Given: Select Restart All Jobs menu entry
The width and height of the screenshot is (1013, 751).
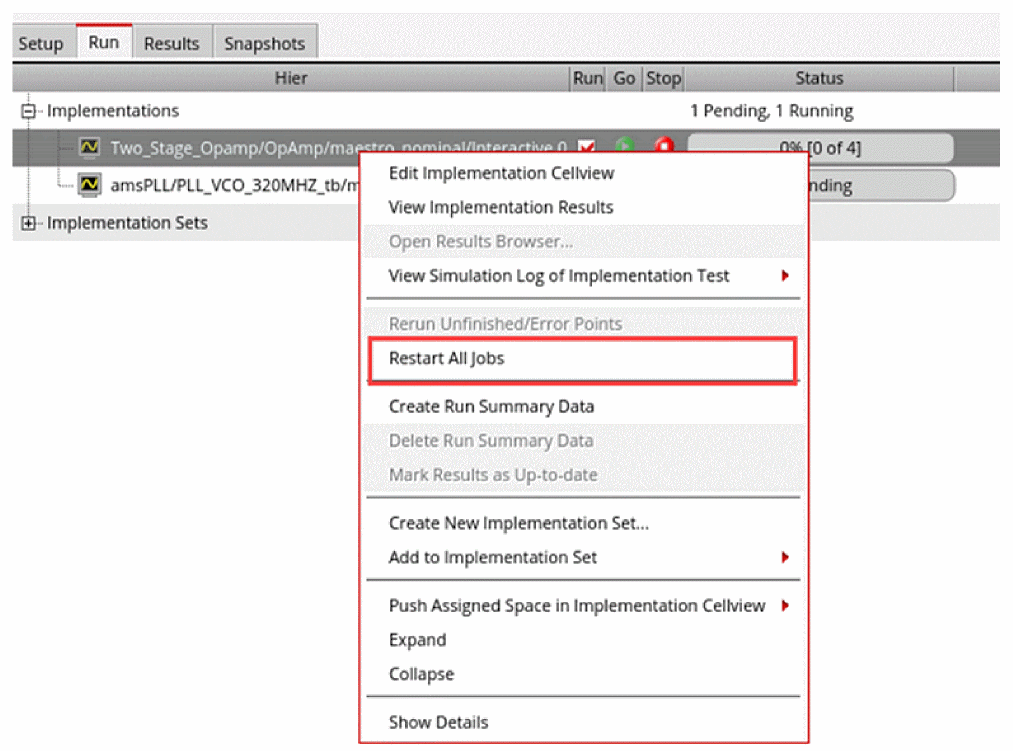Looking at the screenshot, I should 583,359.
